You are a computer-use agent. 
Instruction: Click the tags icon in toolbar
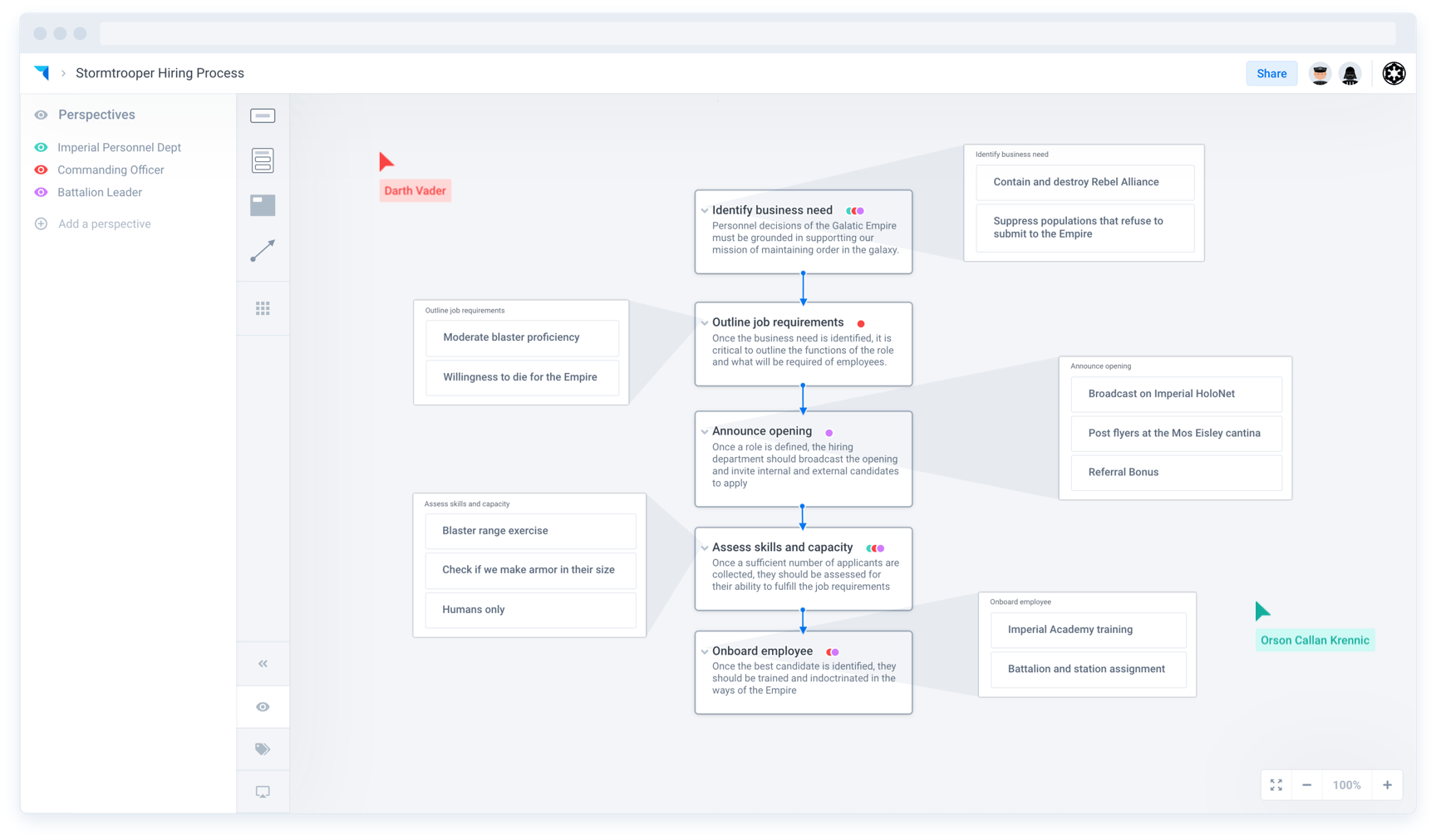pos(263,749)
